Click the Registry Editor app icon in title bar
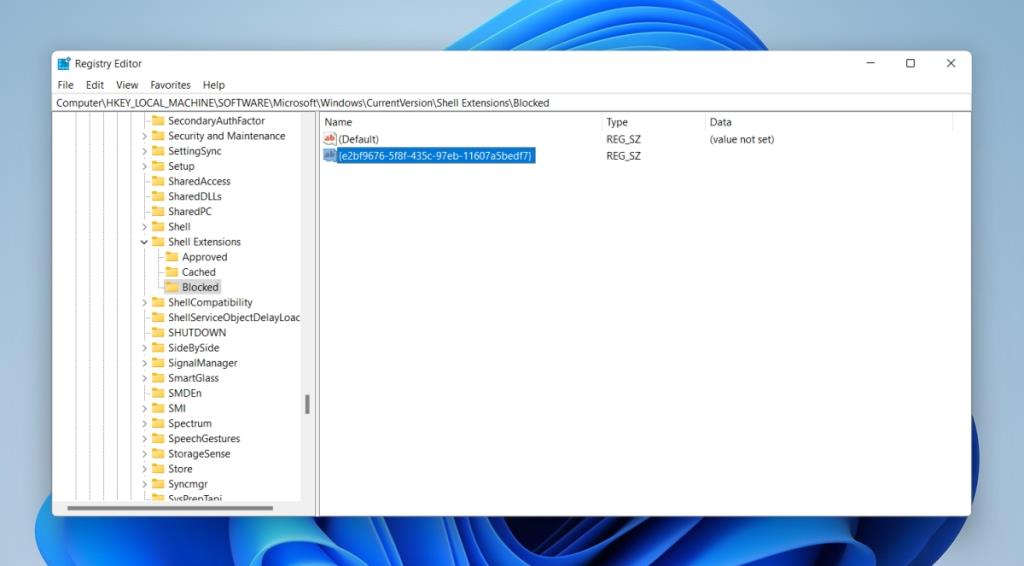Image resolution: width=1024 pixels, height=566 pixels. pyautogui.click(x=64, y=63)
